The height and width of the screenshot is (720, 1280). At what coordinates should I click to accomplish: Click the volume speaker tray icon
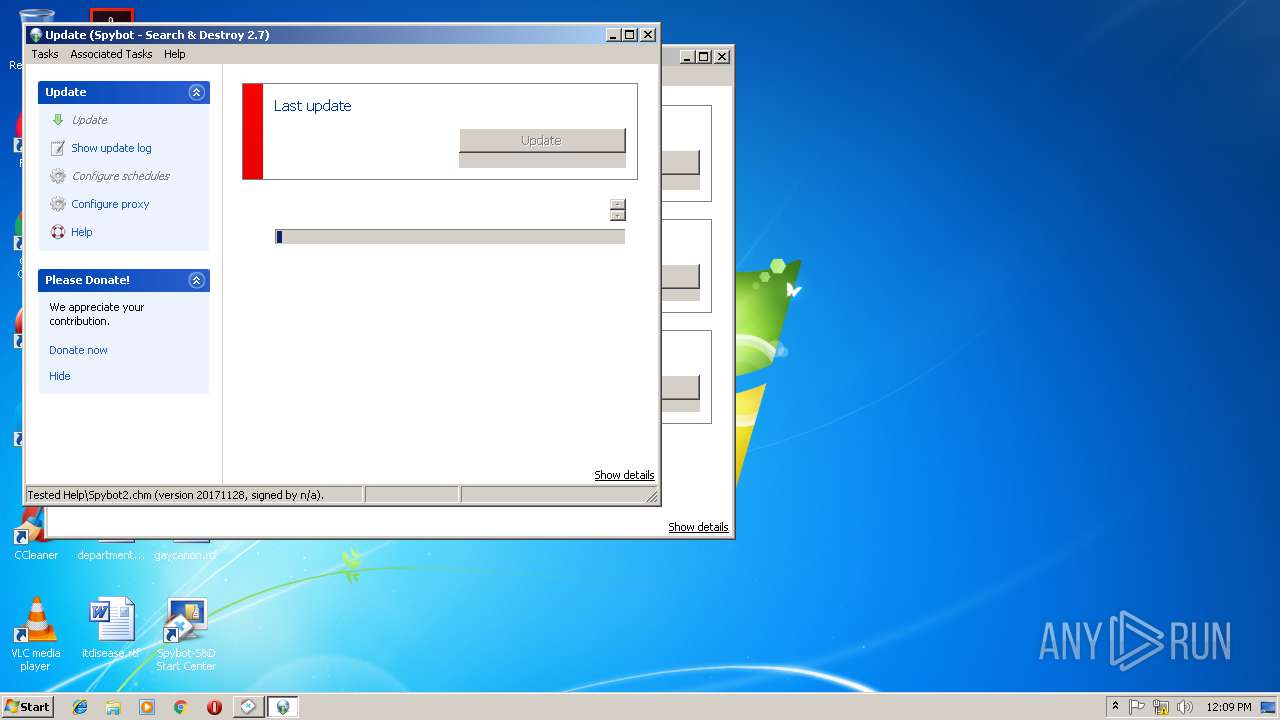tap(1185, 707)
